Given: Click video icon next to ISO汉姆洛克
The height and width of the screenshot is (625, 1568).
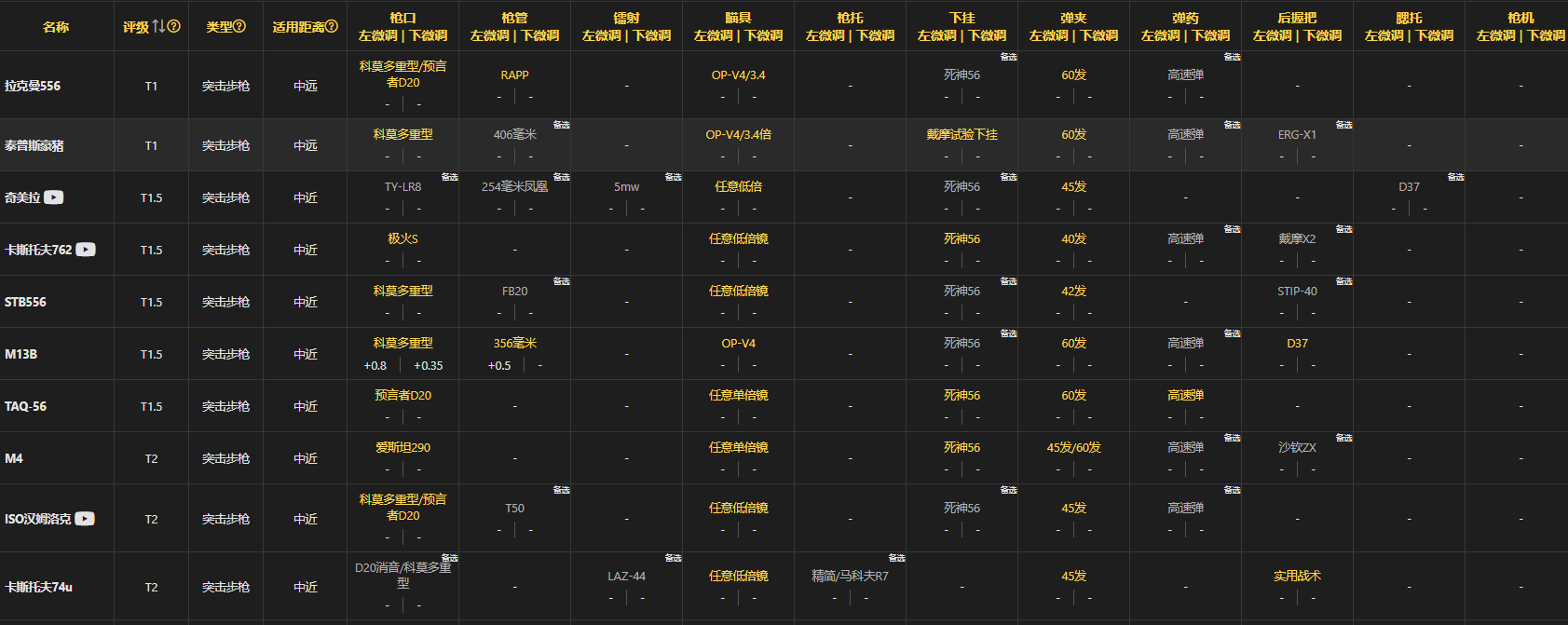Looking at the screenshot, I should tap(85, 519).
